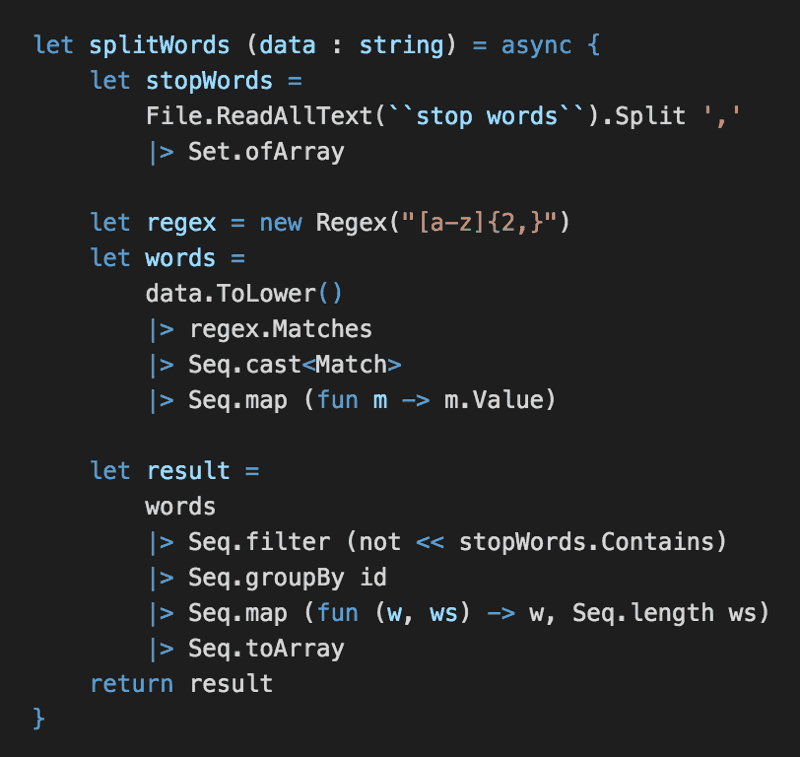The width and height of the screenshot is (800, 757).
Task: Click the return keyword
Action: [x=131, y=684]
